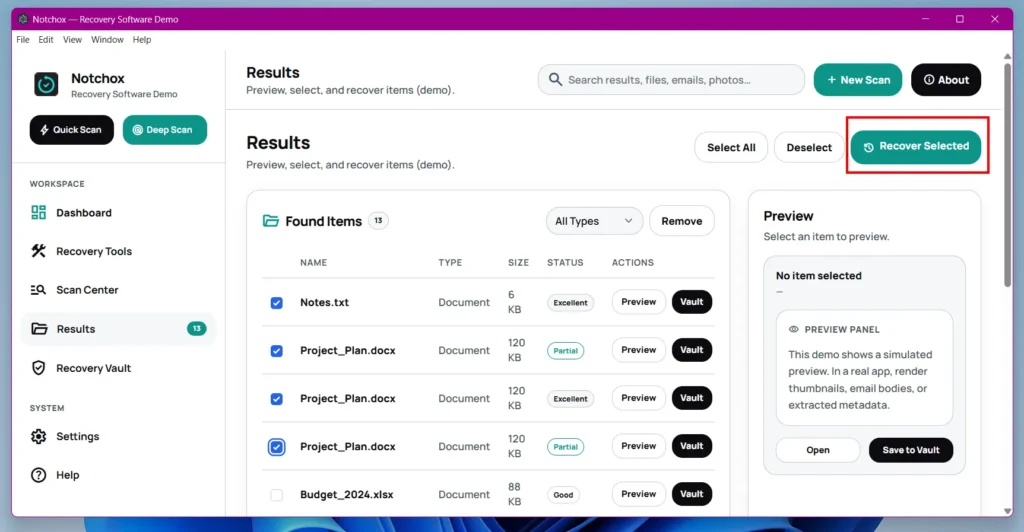This screenshot has height=532, width=1024.
Task: Toggle the Notes.txt checkbox
Action: coord(276,303)
